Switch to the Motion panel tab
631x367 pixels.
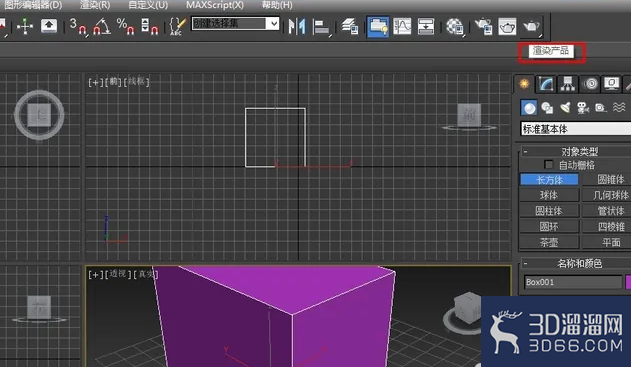pos(590,84)
